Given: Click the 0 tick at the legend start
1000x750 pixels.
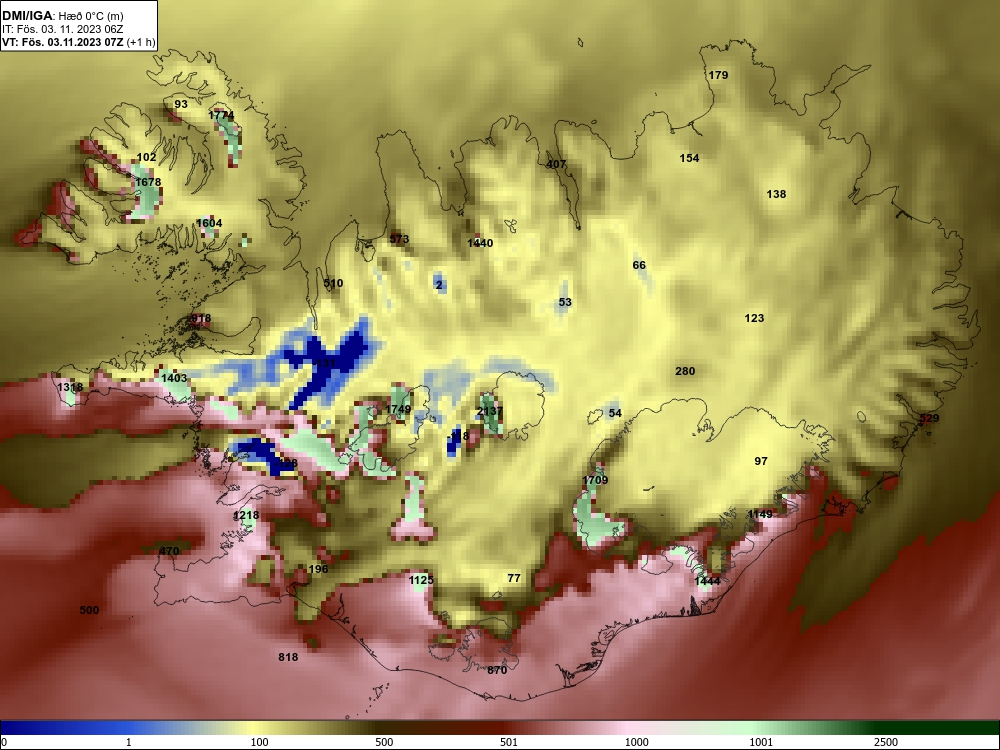Looking at the screenshot, I should click(x=4, y=742).
